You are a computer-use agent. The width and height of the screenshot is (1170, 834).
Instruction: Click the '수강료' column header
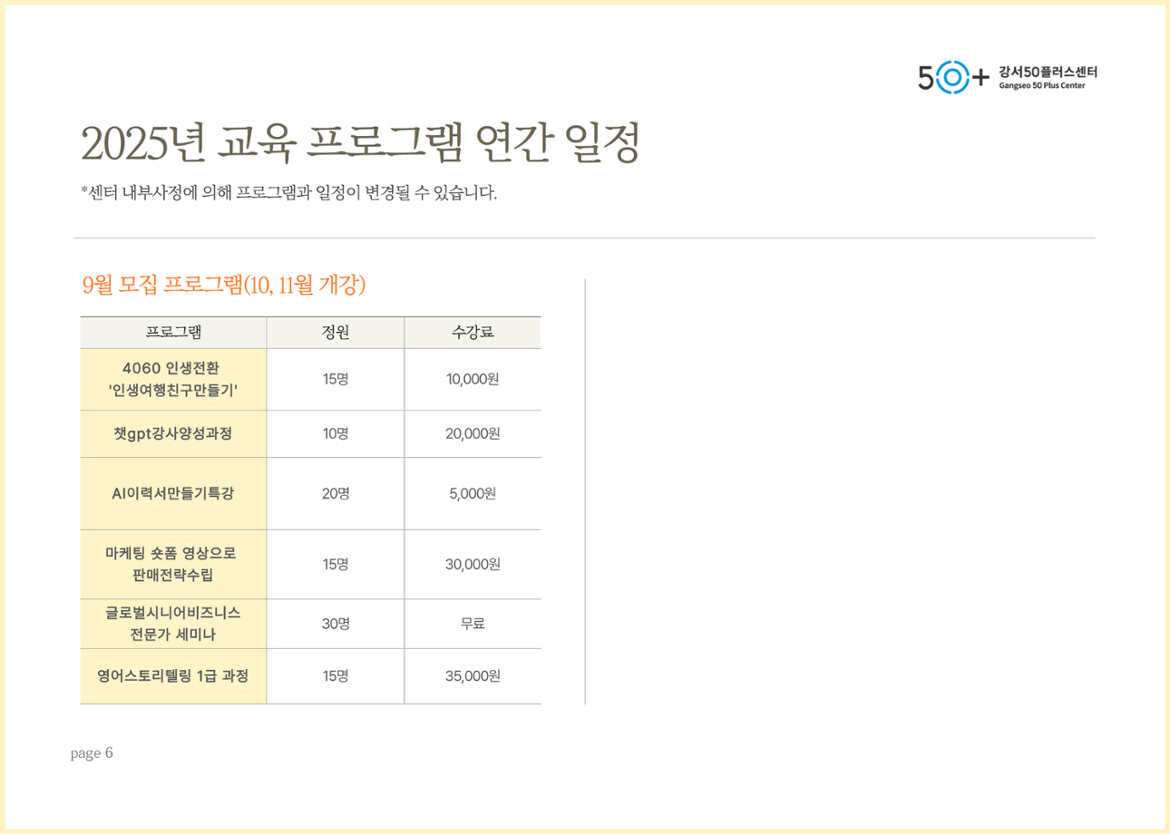[x=472, y=333]
